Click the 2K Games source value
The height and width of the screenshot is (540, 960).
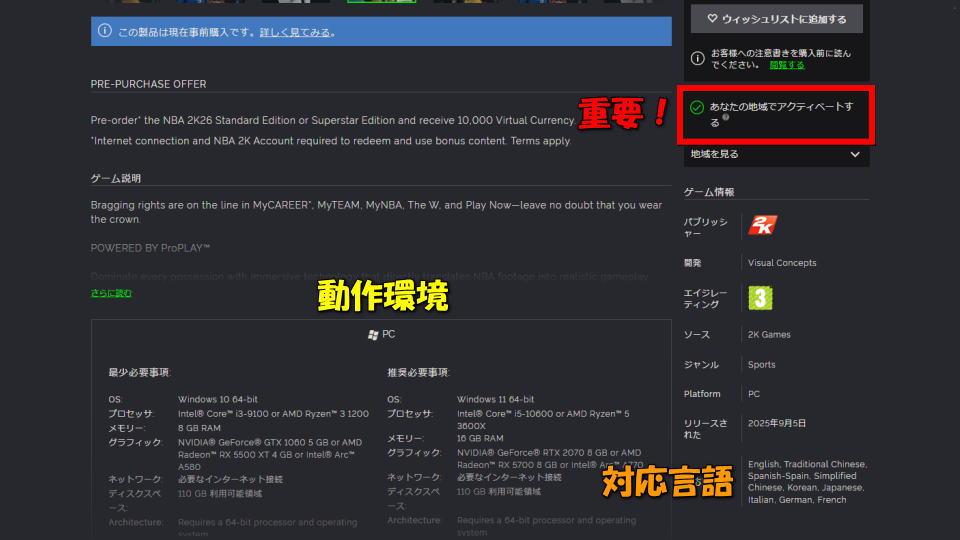pos(769,334)
